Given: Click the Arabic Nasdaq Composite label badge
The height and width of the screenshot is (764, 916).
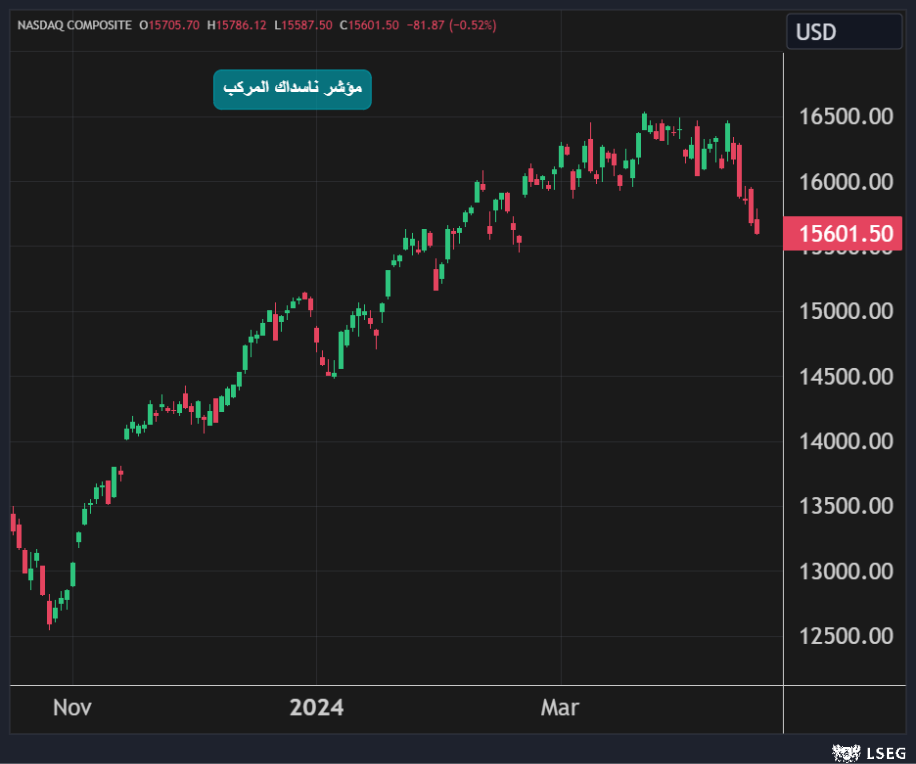Looking at the screenshot, I should click(292, 89).
